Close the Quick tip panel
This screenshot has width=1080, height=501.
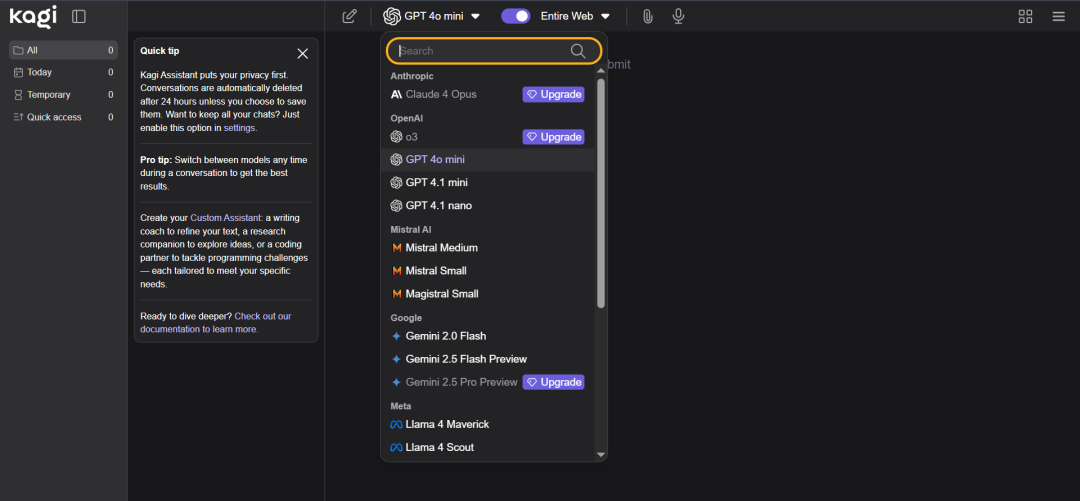302,53
